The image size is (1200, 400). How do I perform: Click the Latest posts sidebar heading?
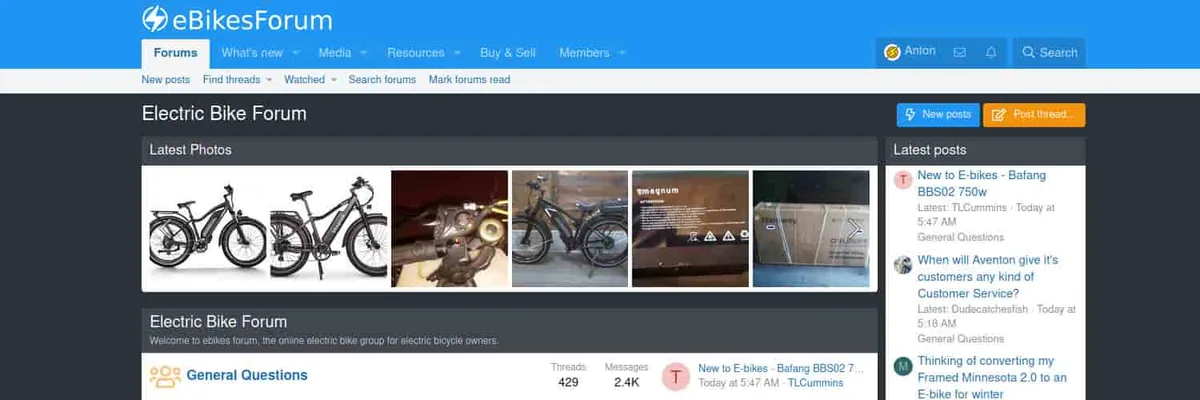click(930, 150)
